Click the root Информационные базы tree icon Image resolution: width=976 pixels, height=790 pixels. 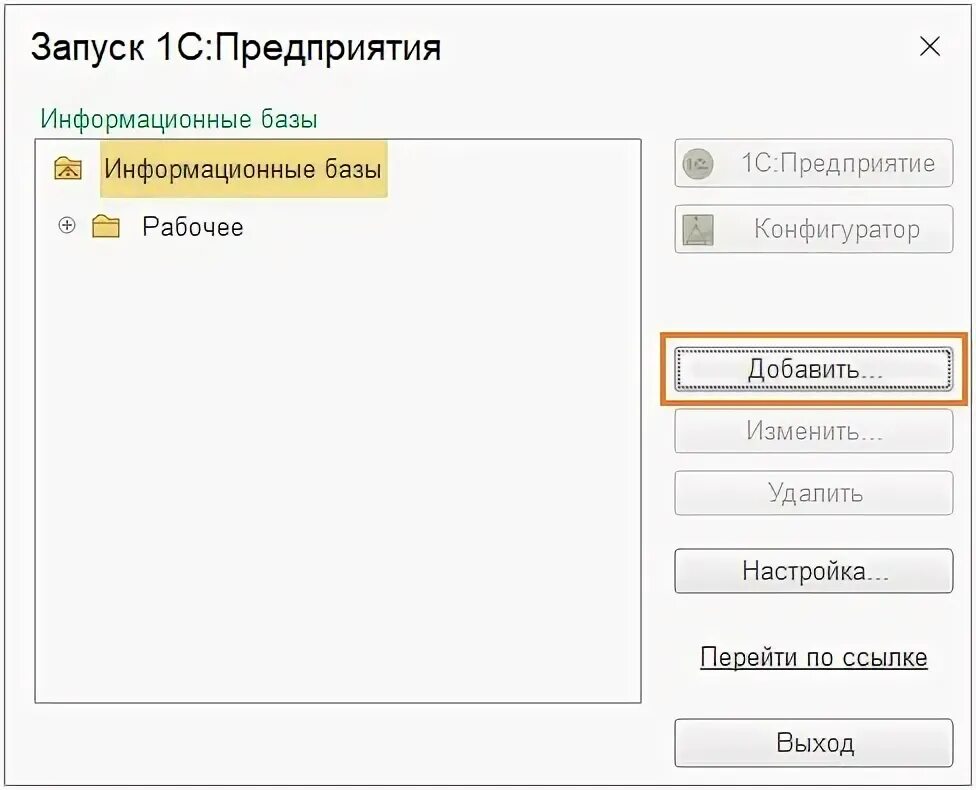click(68, 168)
